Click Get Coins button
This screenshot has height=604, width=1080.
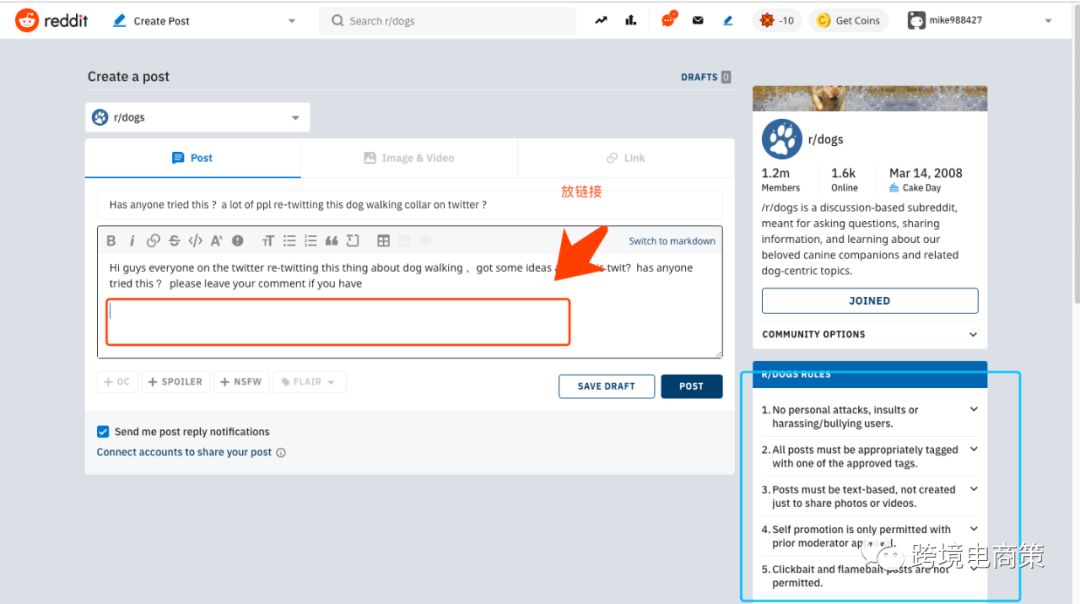(849, 21)
